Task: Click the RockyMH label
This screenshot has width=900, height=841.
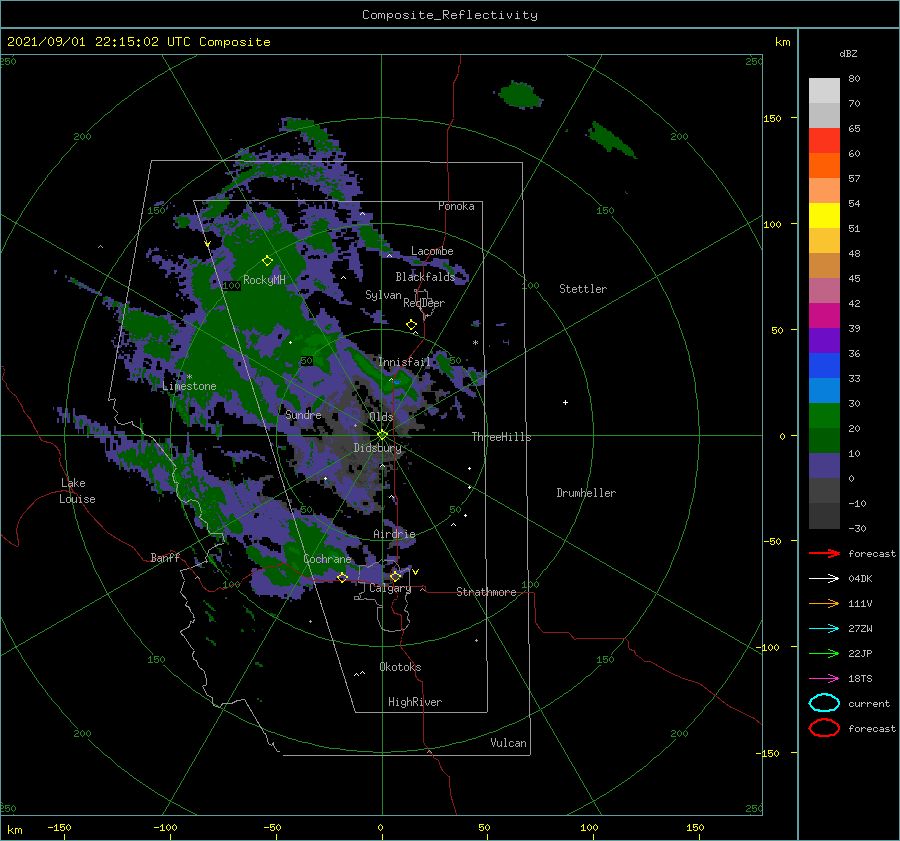Action: click(x=264, y=280)
